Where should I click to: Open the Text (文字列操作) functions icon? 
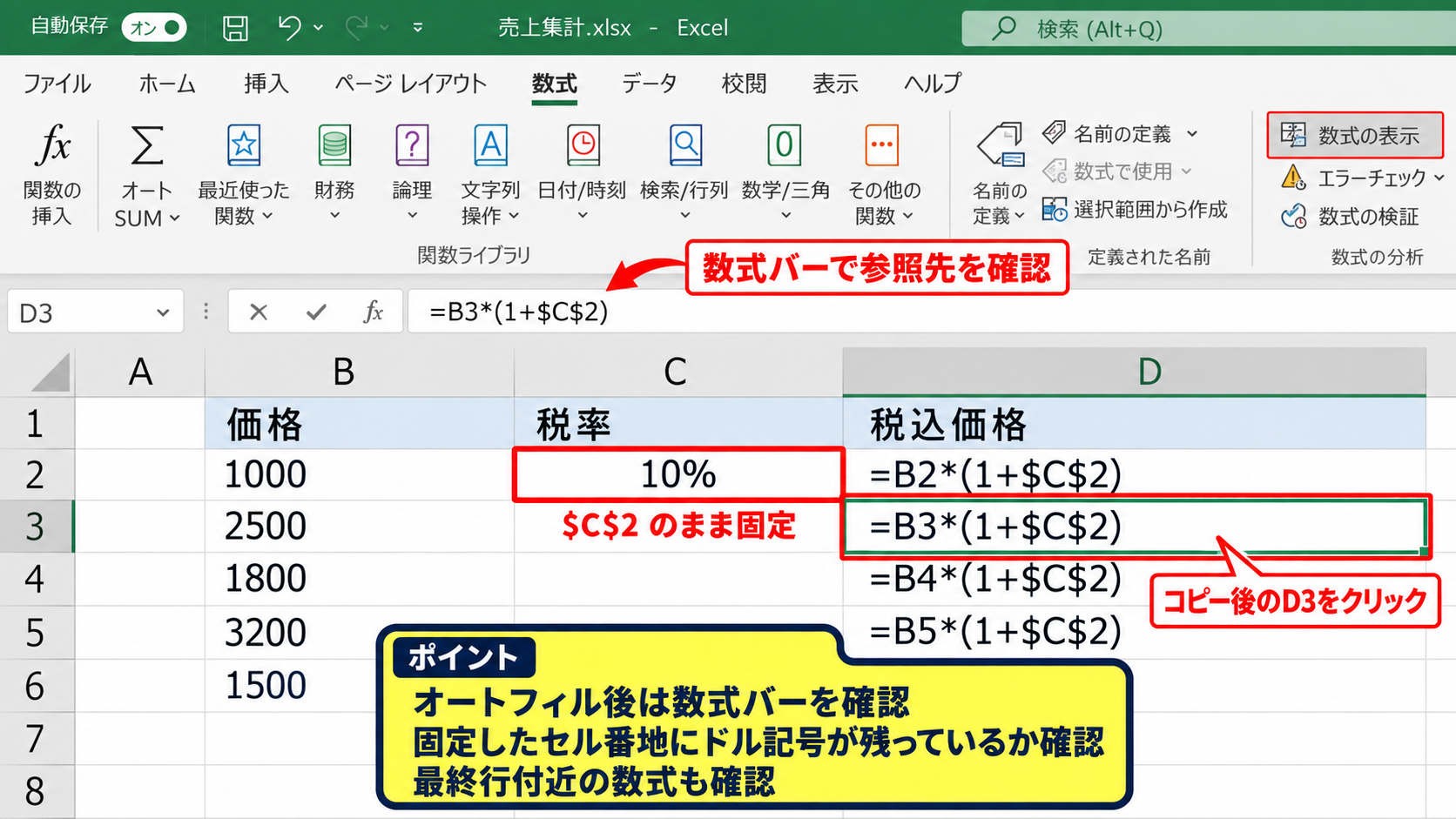click(x=490, y=144)
